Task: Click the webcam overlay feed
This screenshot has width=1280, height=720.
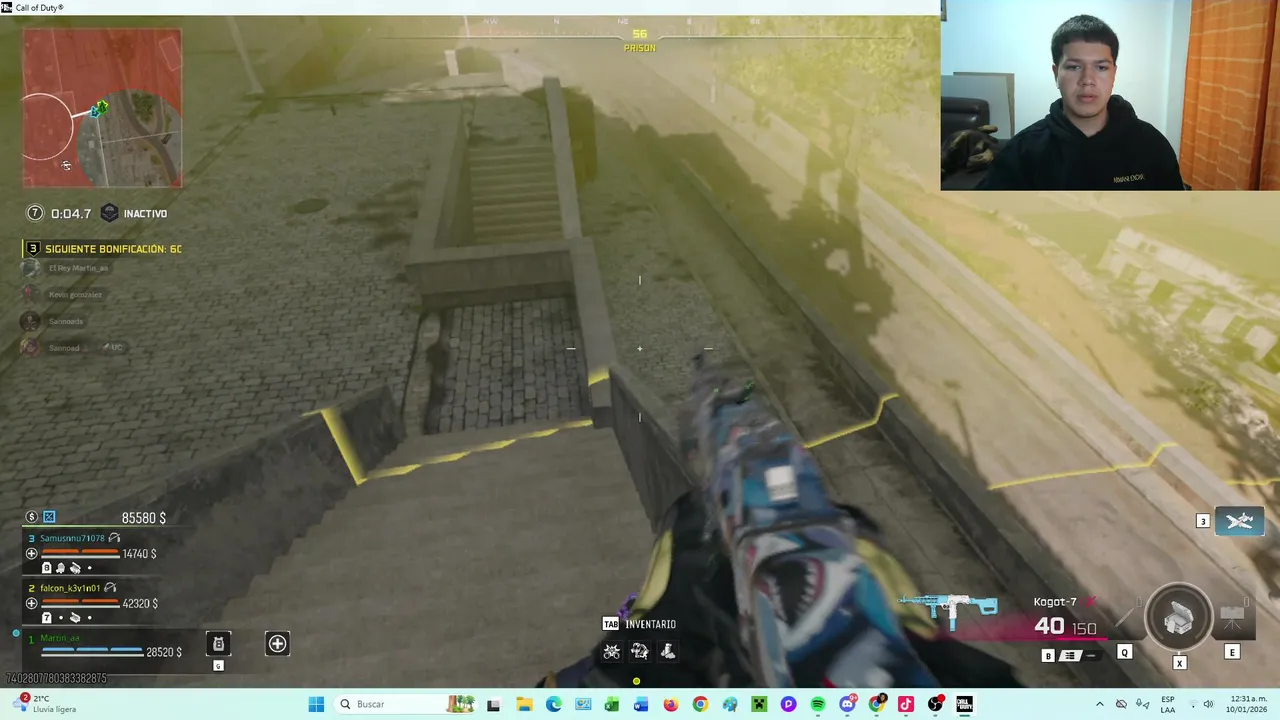Action: 1110,95
